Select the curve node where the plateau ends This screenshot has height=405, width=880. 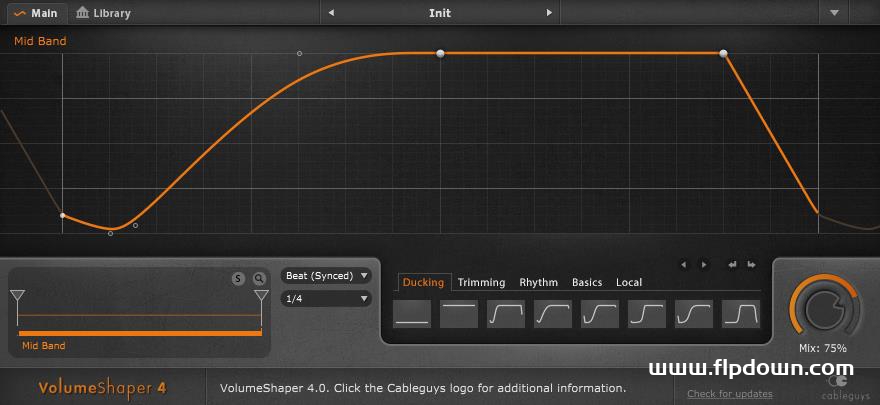coord(723,53)
